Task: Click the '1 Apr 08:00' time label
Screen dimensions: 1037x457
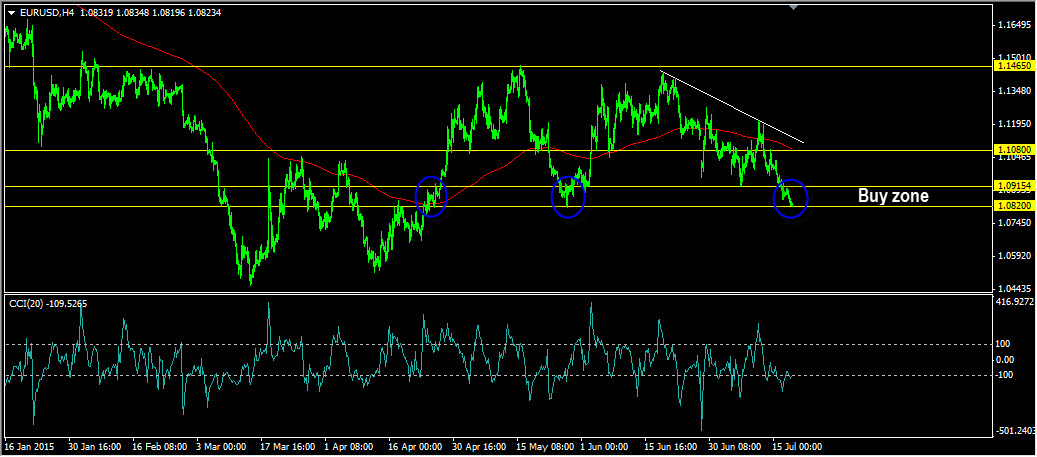Action: click(350, 446)
